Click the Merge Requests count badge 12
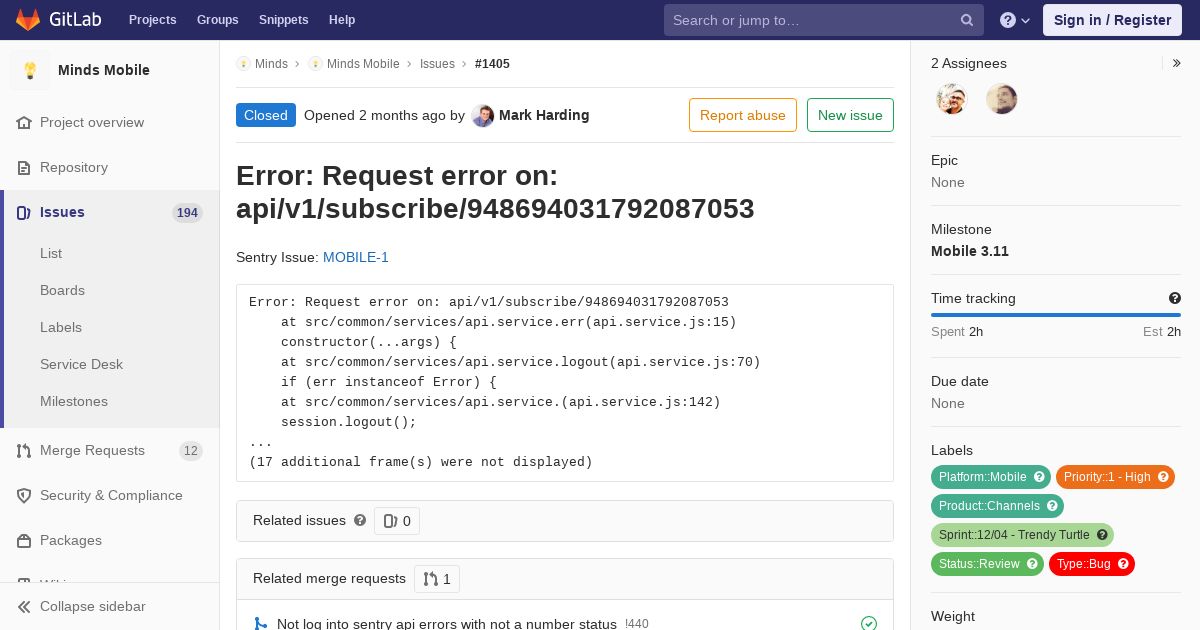The width and height of the screenshot is (1200, 630). pyautogui.click(x=191, y=450)
